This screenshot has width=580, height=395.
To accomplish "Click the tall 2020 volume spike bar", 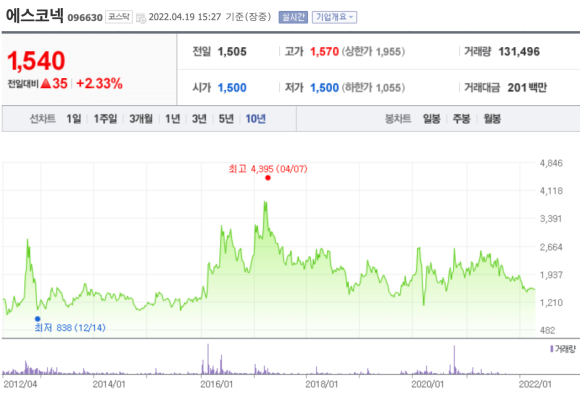I will click(x=454, y=360).
